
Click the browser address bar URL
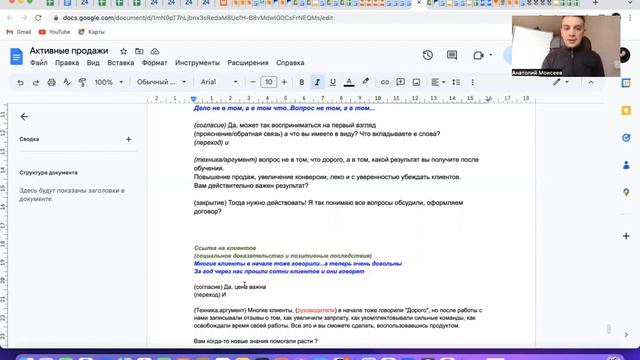pyautogui.click(x=198, y=18)
